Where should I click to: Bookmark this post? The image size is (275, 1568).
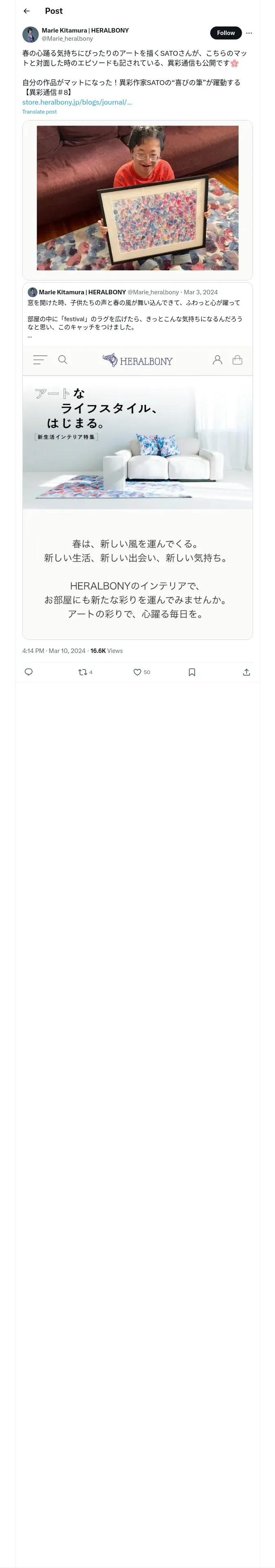tap(191, 672)
